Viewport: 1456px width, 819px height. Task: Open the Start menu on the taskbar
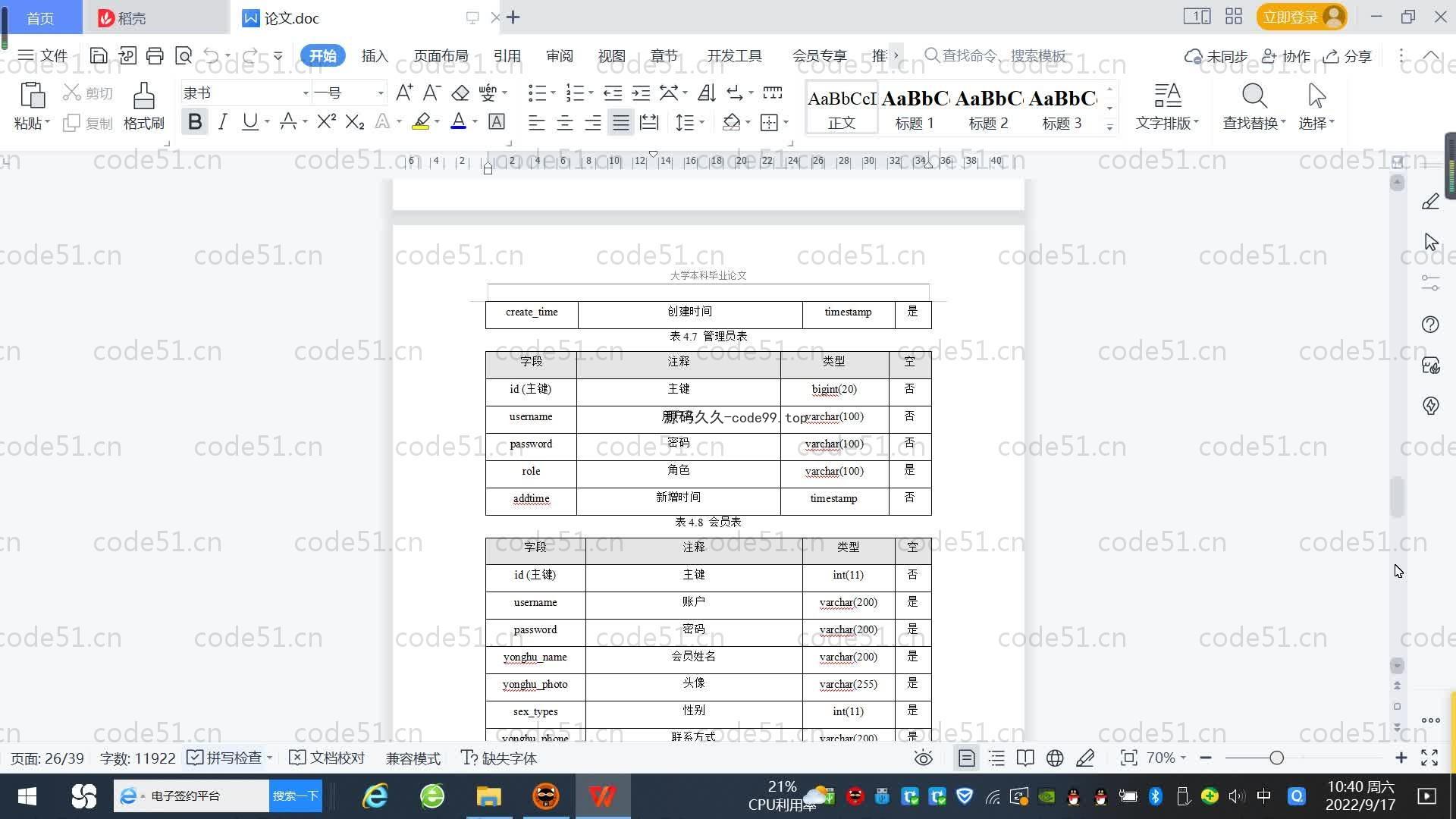pos(27,796)
